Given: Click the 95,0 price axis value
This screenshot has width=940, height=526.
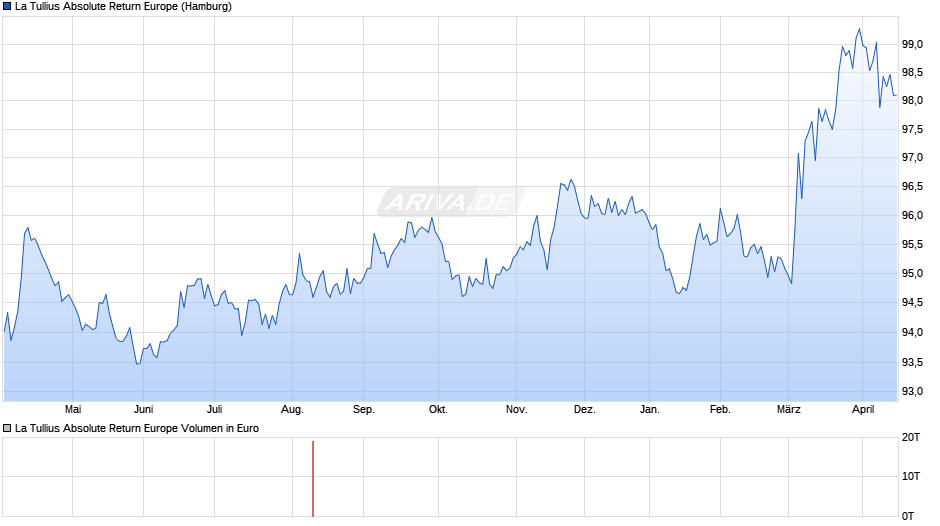Looking at the screenshot, I should 912,273.
